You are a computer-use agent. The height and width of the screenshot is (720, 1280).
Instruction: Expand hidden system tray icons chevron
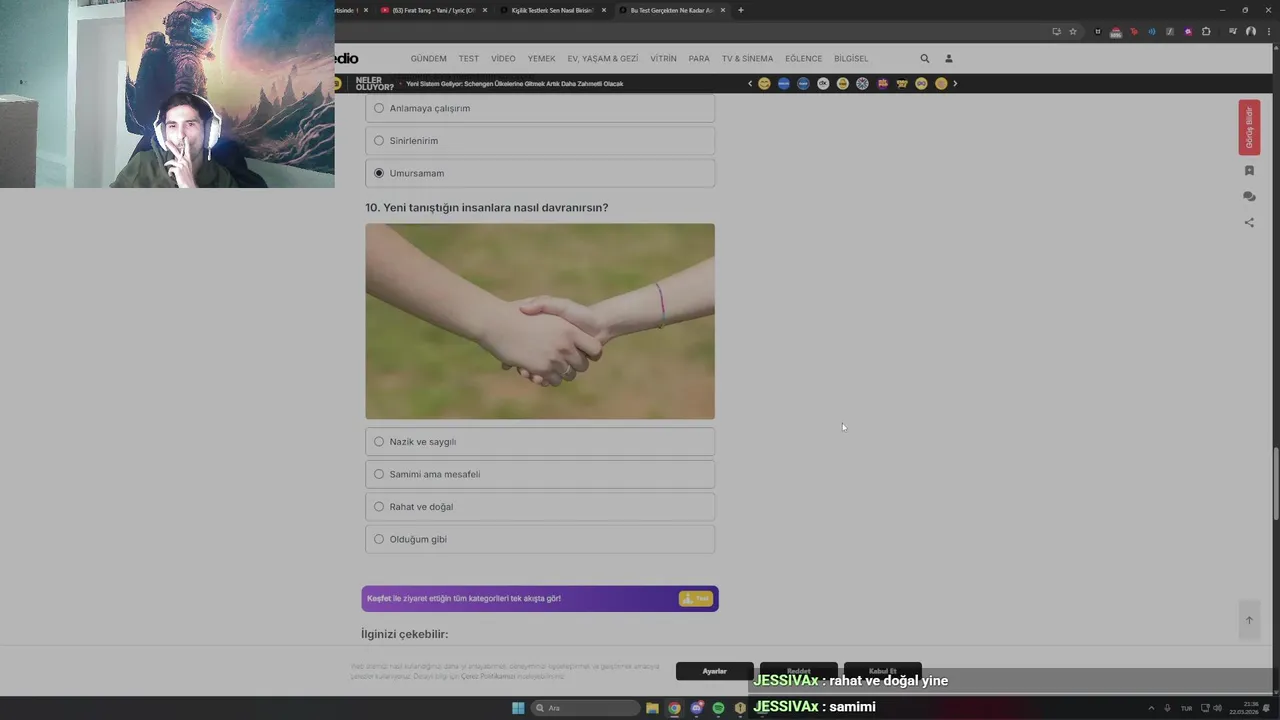(1151, 708)
